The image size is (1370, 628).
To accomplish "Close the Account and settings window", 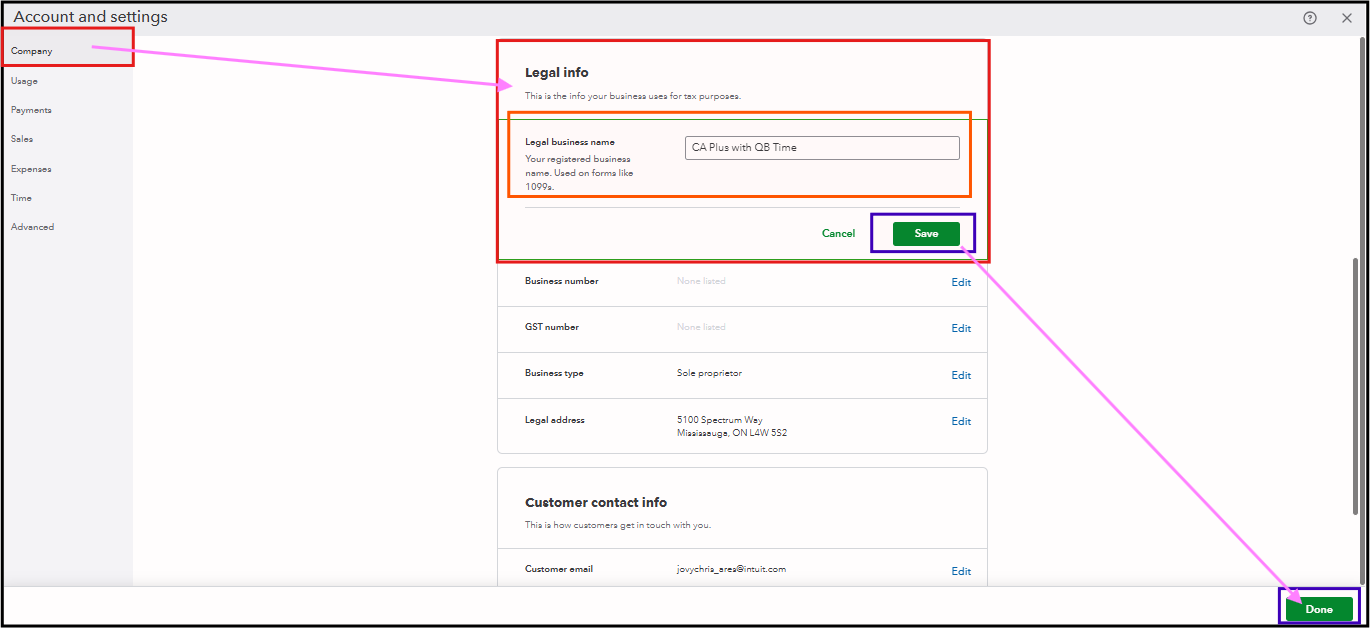I will click(x=1346, y=18).
